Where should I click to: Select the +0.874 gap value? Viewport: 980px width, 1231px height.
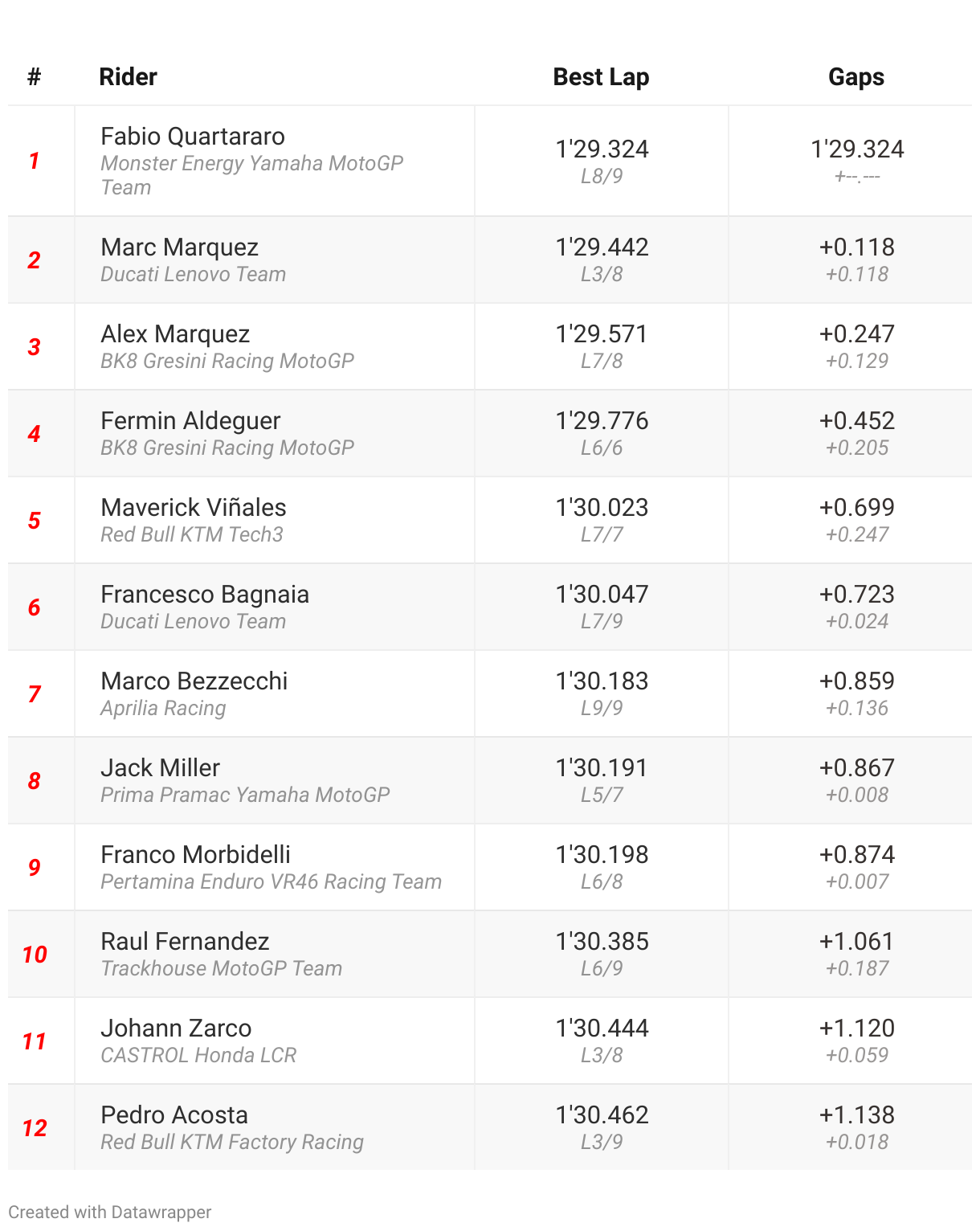point(856,855)
